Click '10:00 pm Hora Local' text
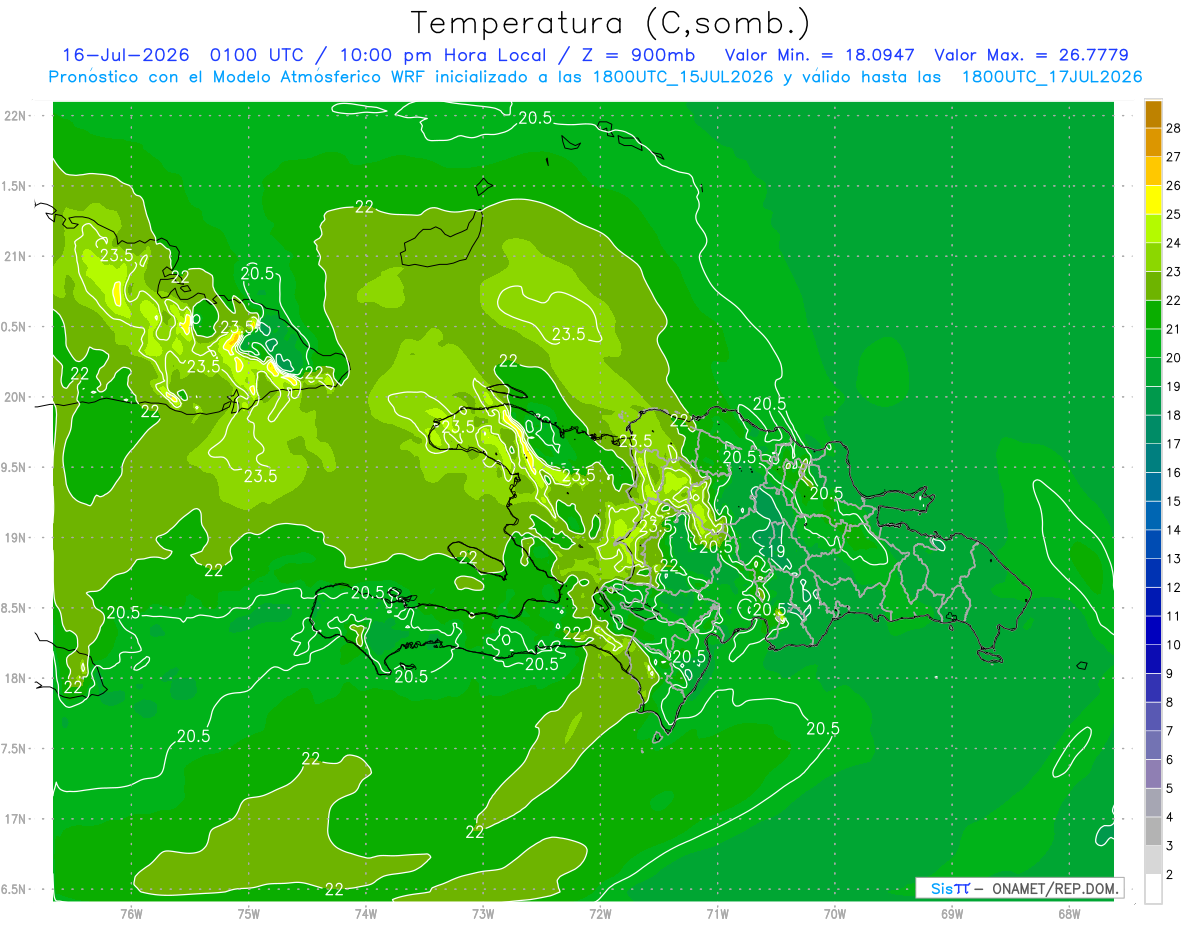 click(443, 55)
